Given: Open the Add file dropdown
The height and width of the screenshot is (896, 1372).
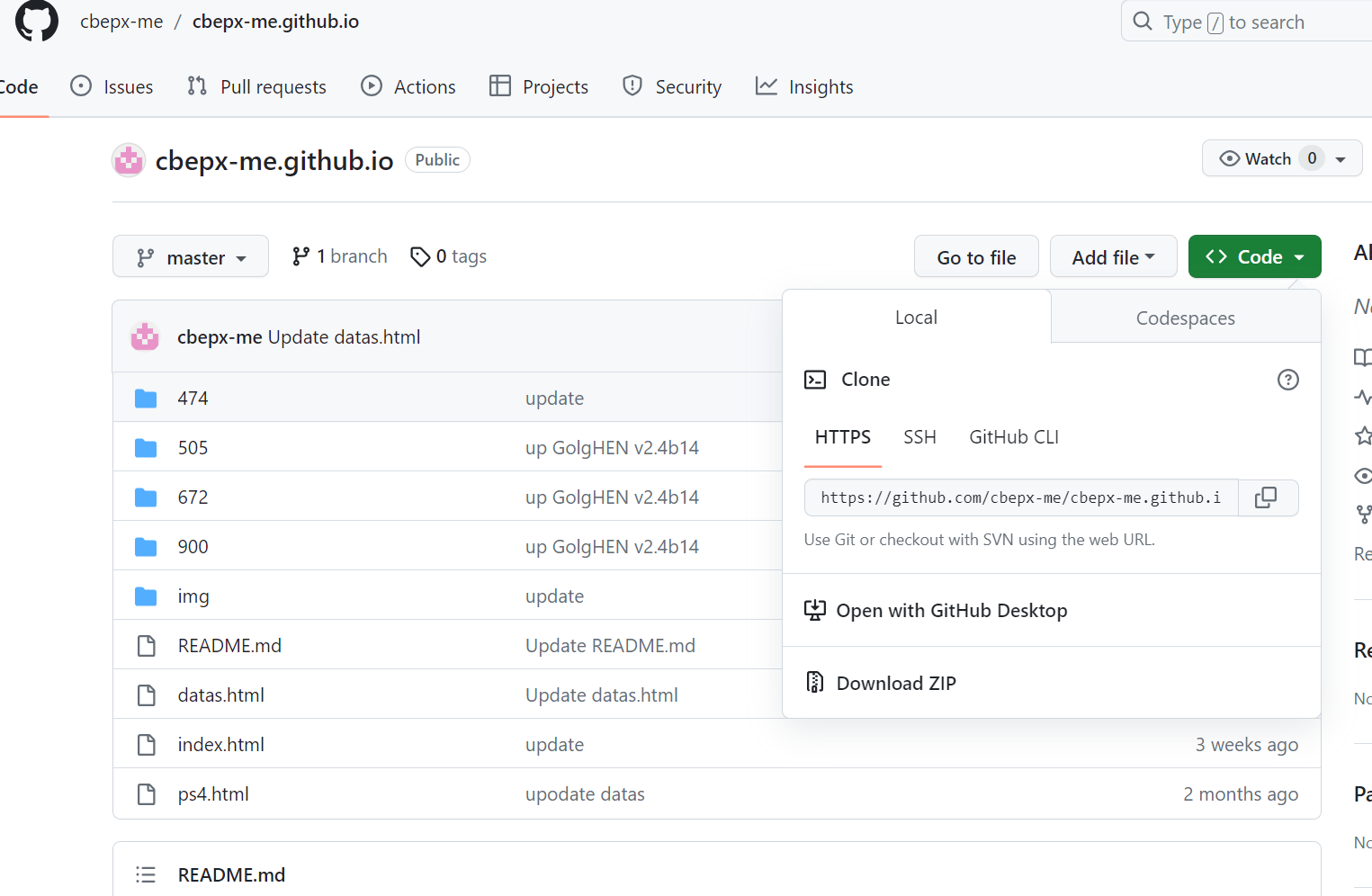Looking at the screenshot, I should (1113, 257).
